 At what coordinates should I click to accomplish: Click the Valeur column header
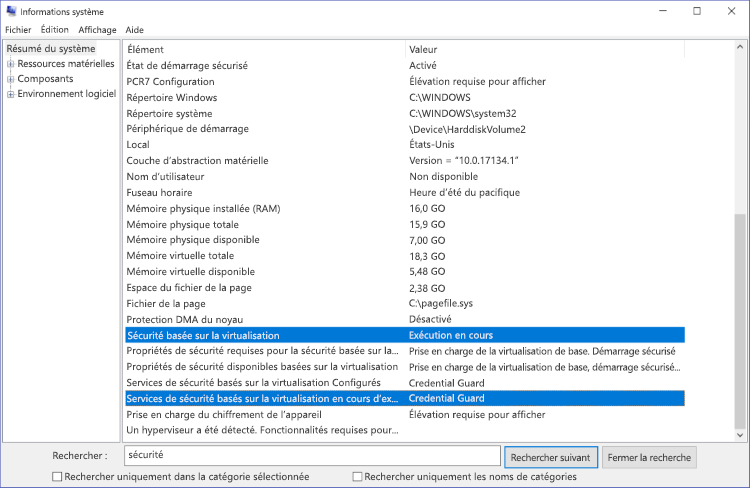[x=545, y=49]
